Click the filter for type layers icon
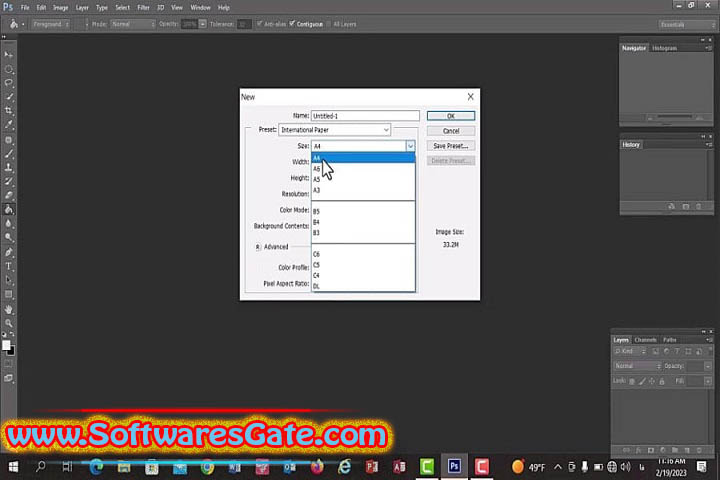 pos(677,351)
